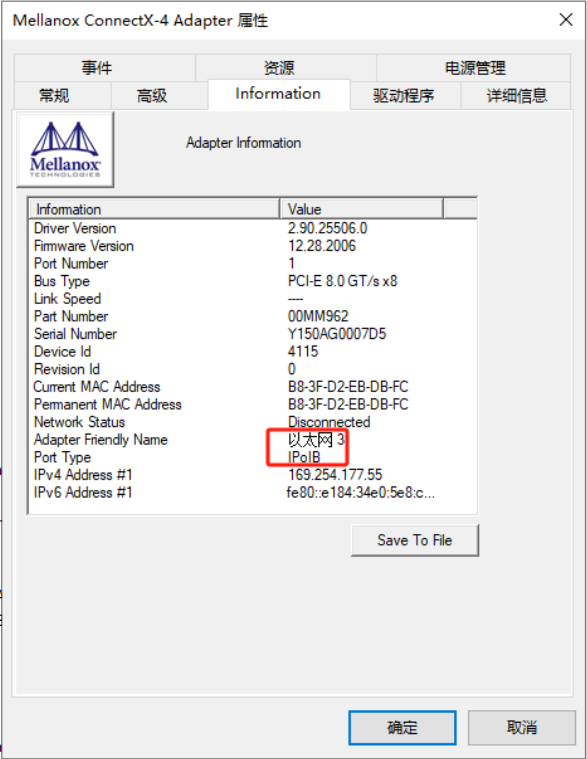The width and height of the screenshot is (587, 759).
Task: Open the 电源管理 tab
Action: (474, 68)
